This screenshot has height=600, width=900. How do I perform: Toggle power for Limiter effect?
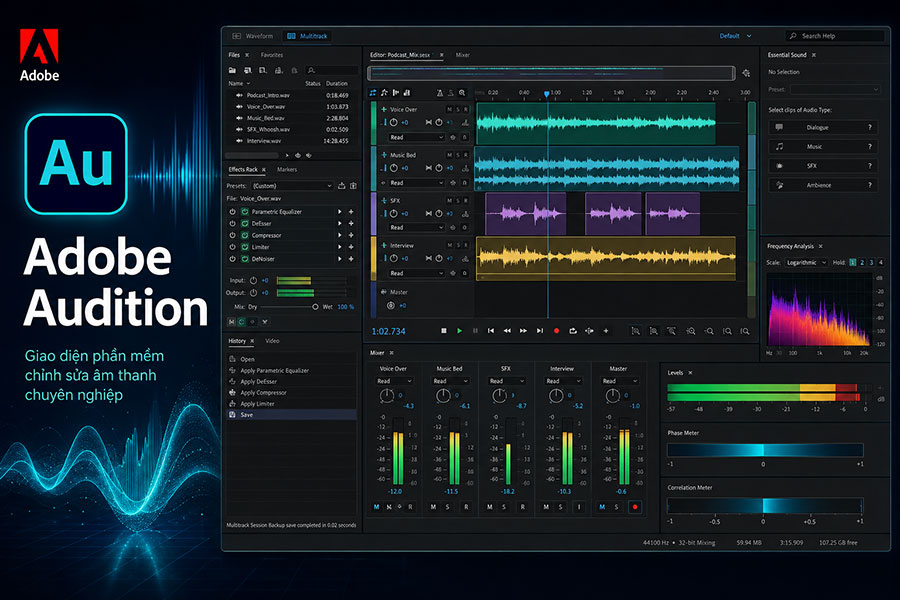[x=232, y=247]
